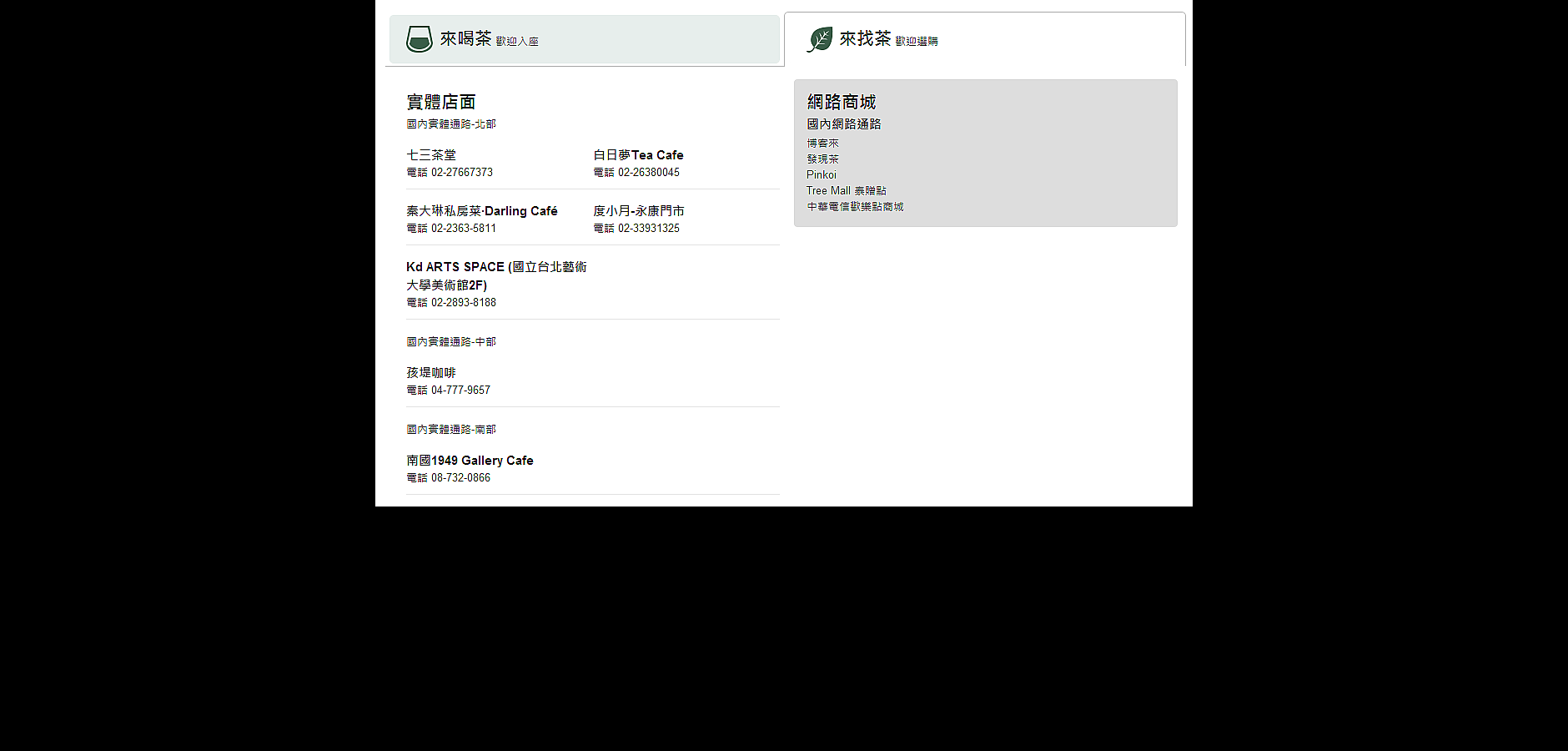Select the 七三茶堂 store entry

(431, 155)
